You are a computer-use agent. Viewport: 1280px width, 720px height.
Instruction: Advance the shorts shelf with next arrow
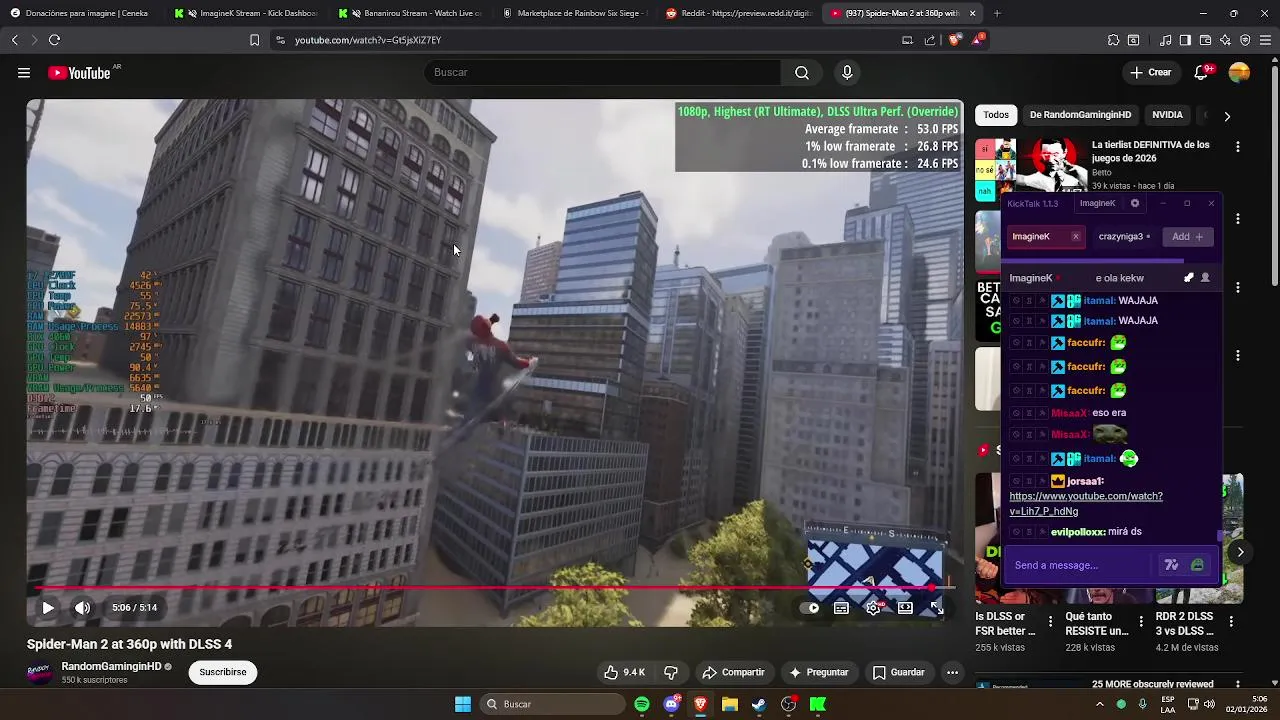1240,552
